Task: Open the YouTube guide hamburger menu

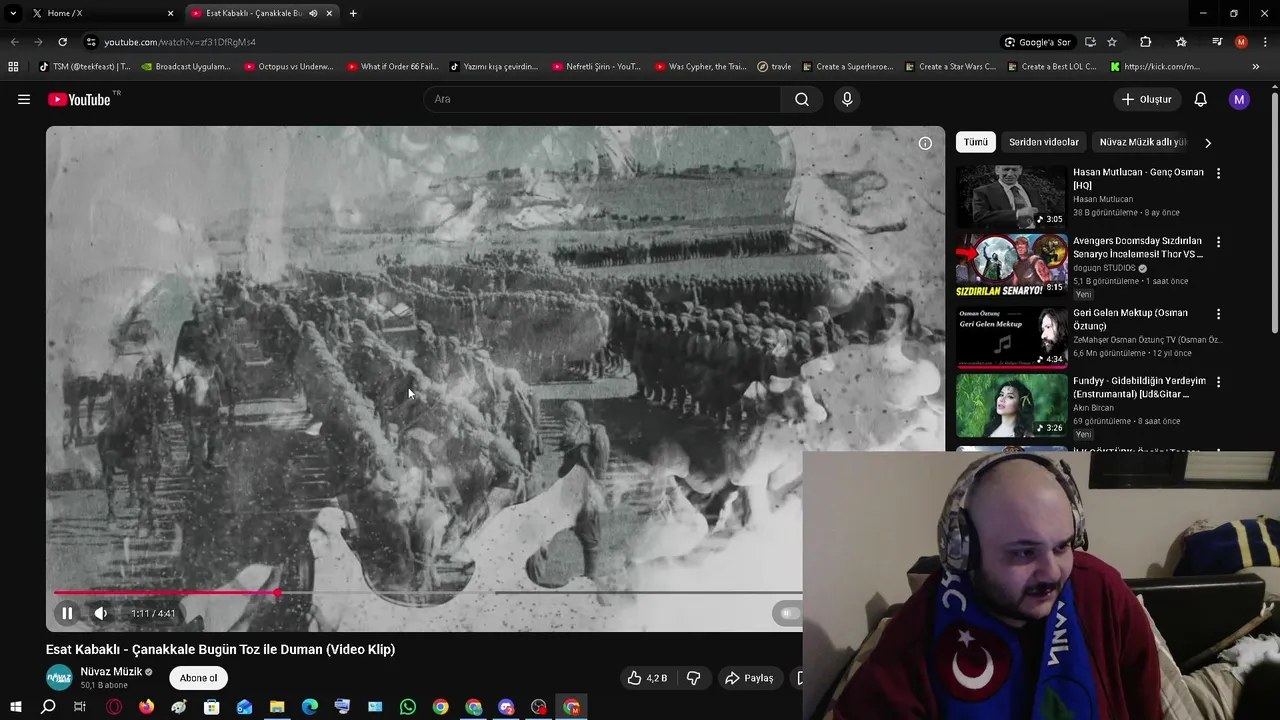Action: tap(24, 99)
